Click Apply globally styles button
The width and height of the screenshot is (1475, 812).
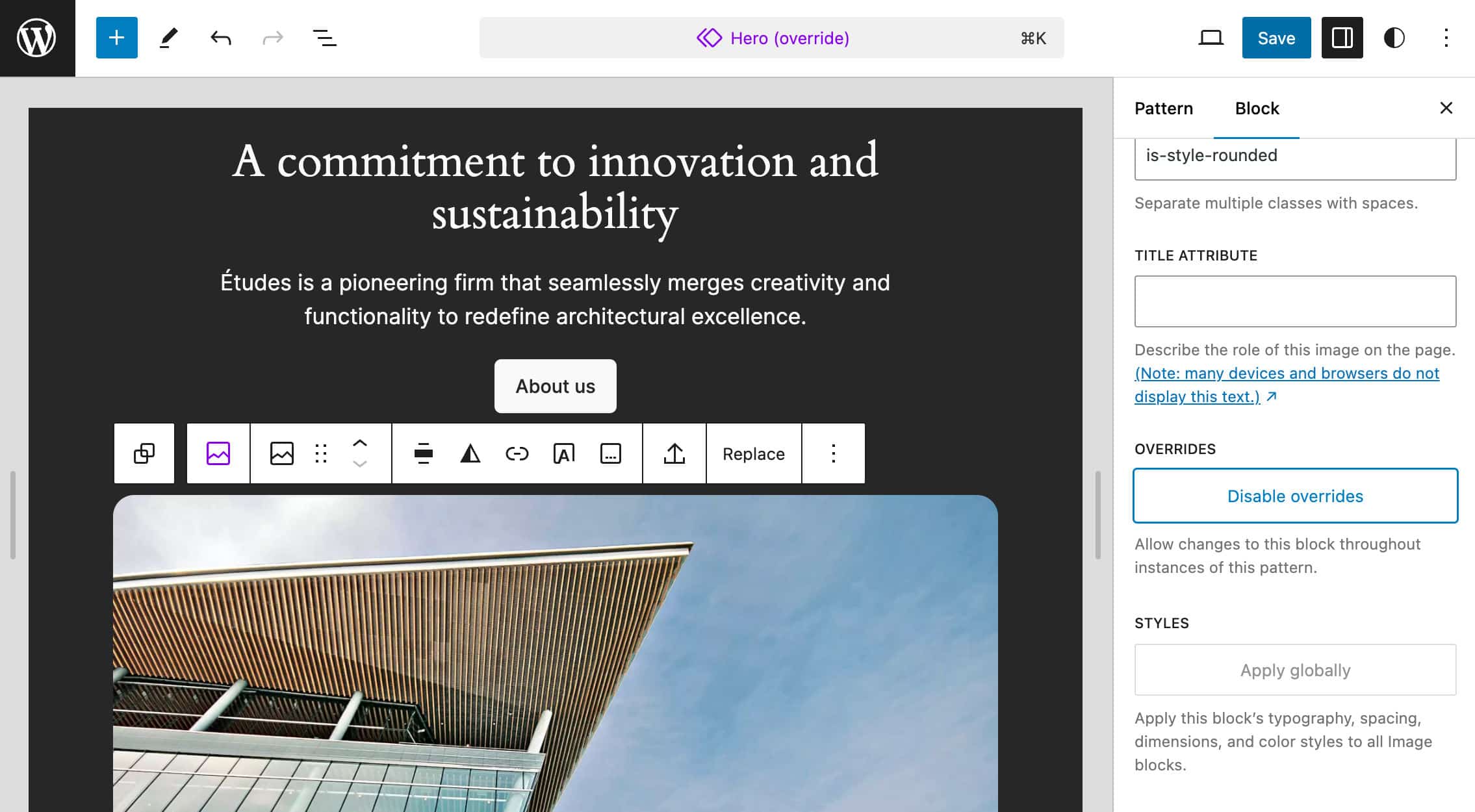coord(1295,669)
